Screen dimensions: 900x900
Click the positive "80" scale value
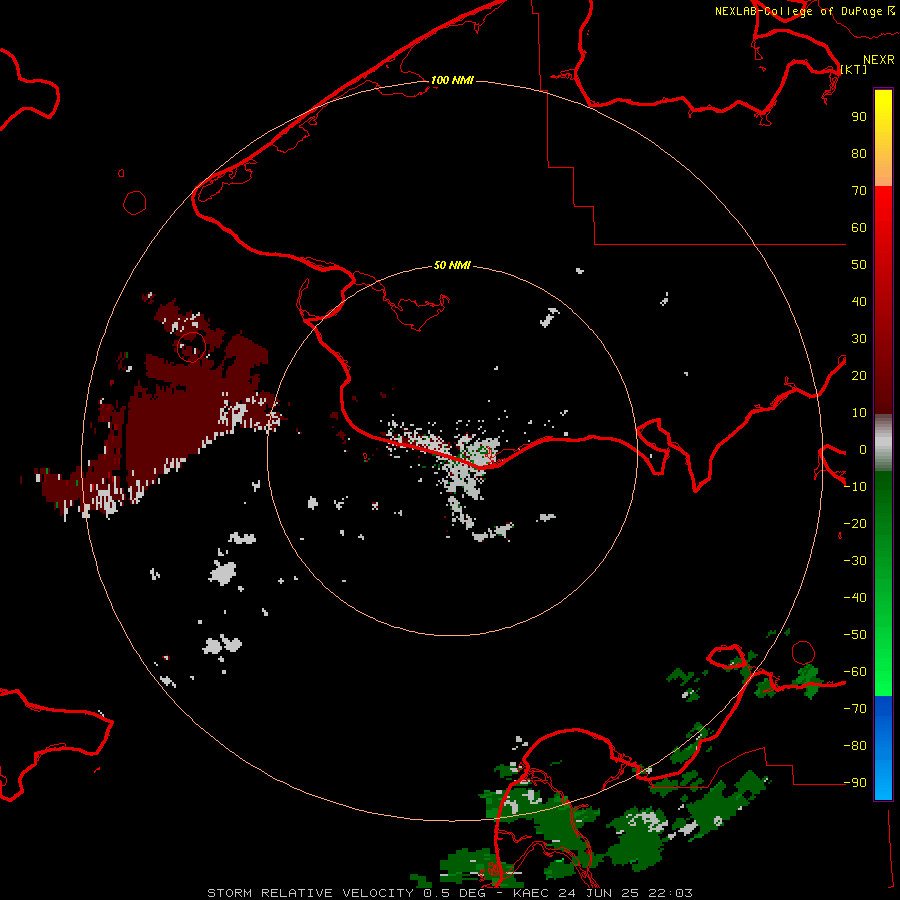click(x=859, y=153)
